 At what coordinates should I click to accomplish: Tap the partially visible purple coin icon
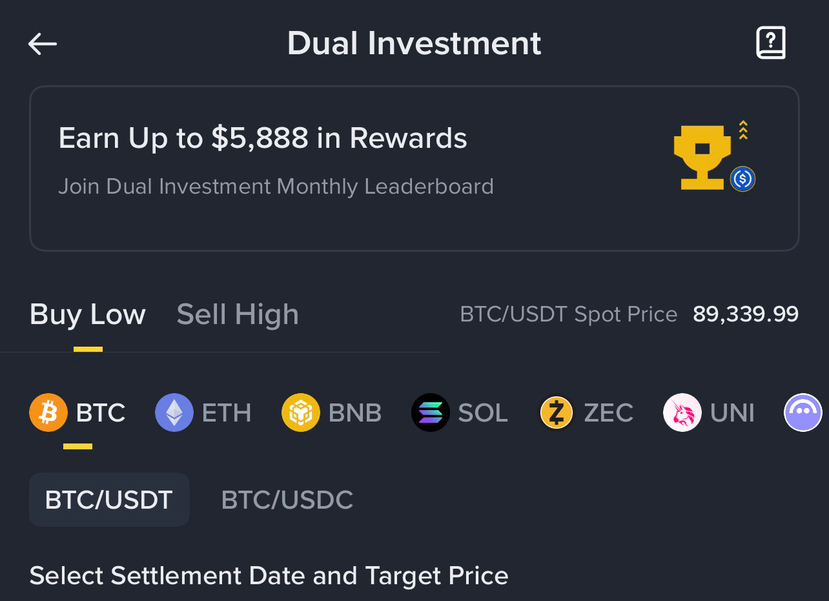click(x=803, y=412)
